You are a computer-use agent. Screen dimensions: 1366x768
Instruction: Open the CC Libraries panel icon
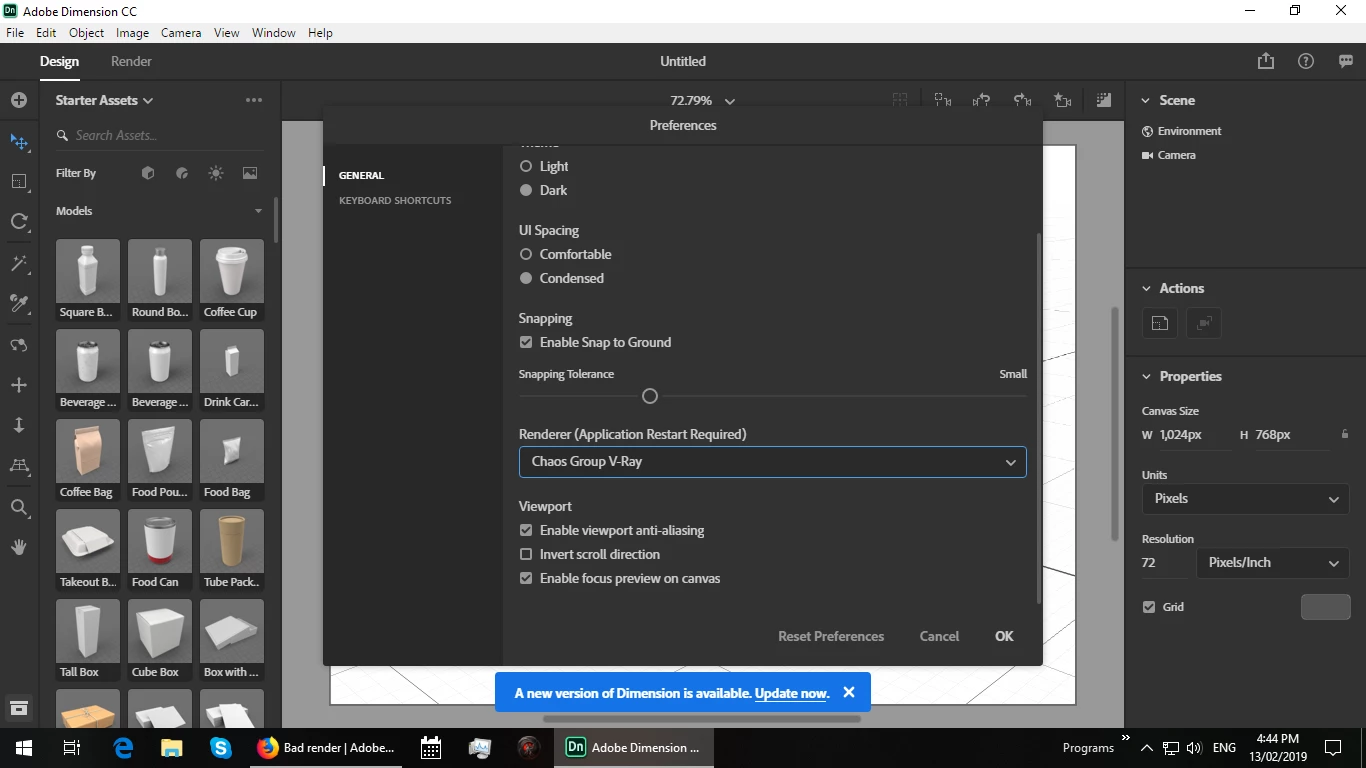[x=18, y=708]
